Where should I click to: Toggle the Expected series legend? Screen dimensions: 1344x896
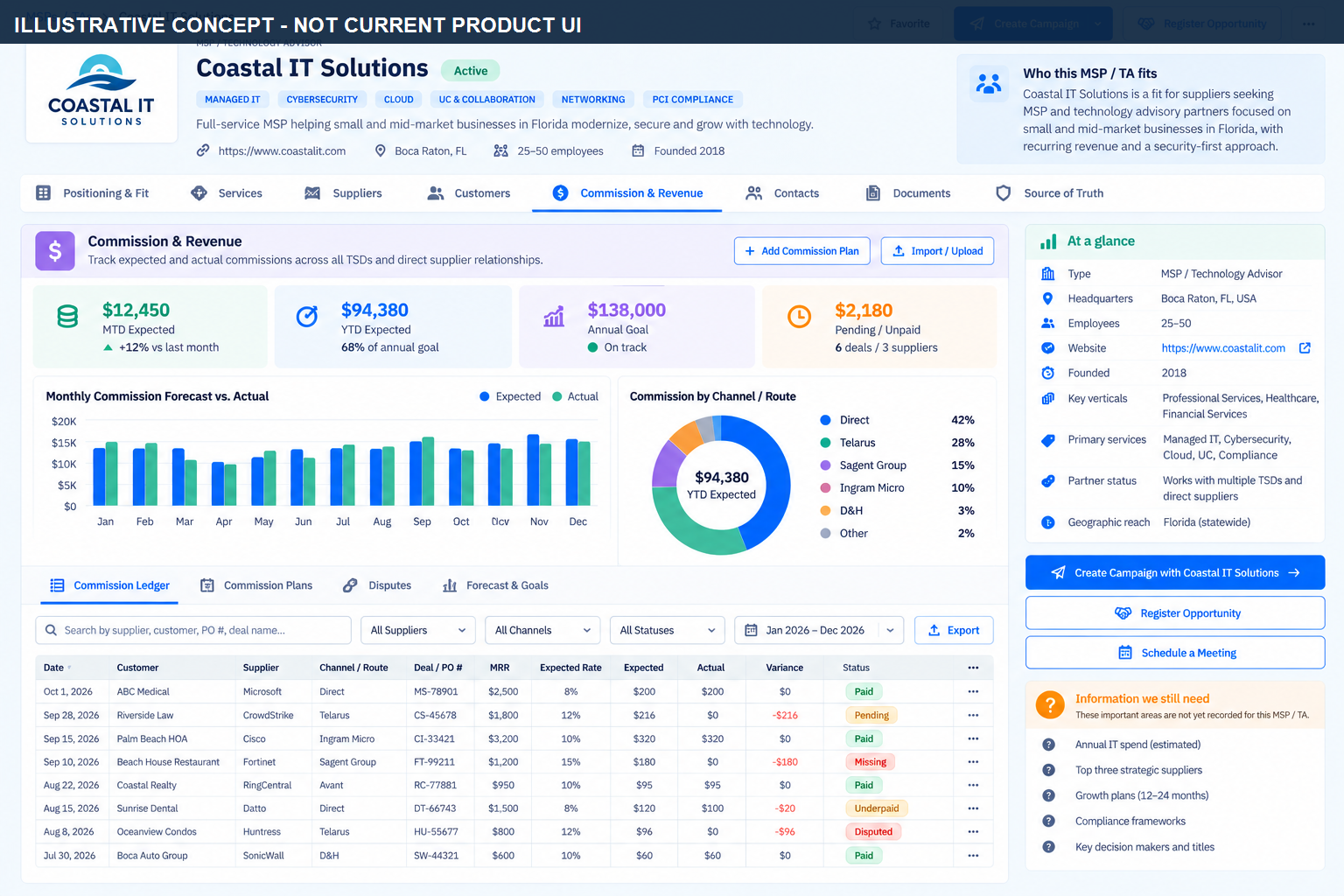click(510, 396)
